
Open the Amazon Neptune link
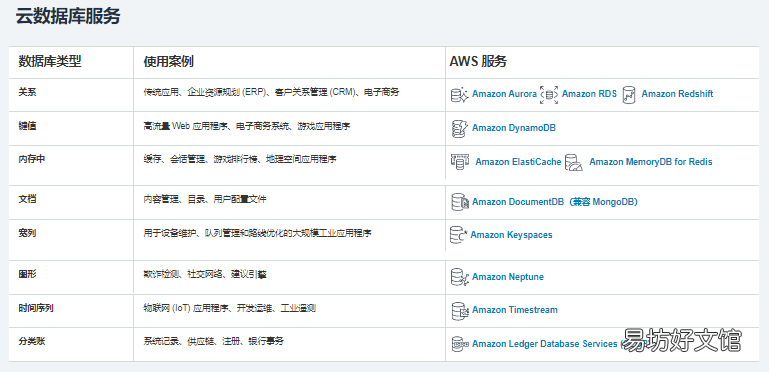(x=508, y=277)
